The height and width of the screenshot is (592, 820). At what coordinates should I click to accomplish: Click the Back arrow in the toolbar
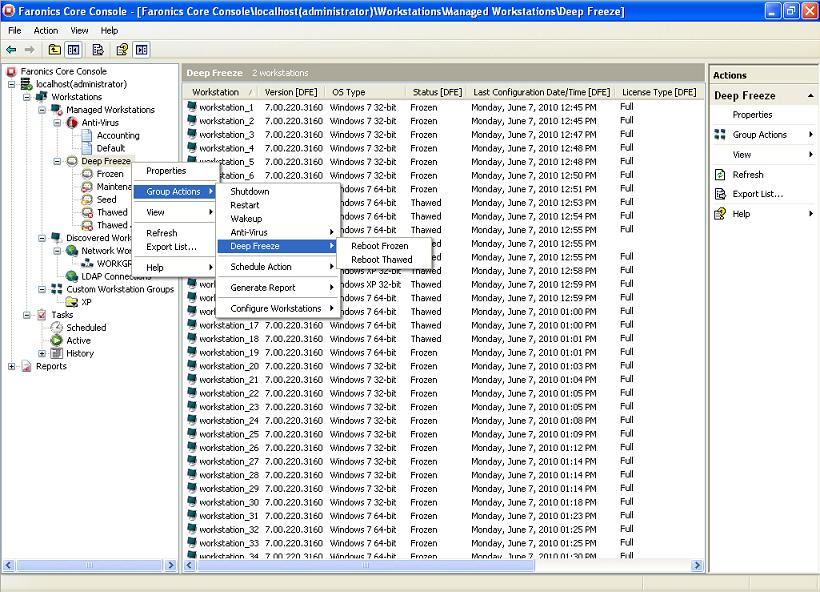tap(11, 50)
